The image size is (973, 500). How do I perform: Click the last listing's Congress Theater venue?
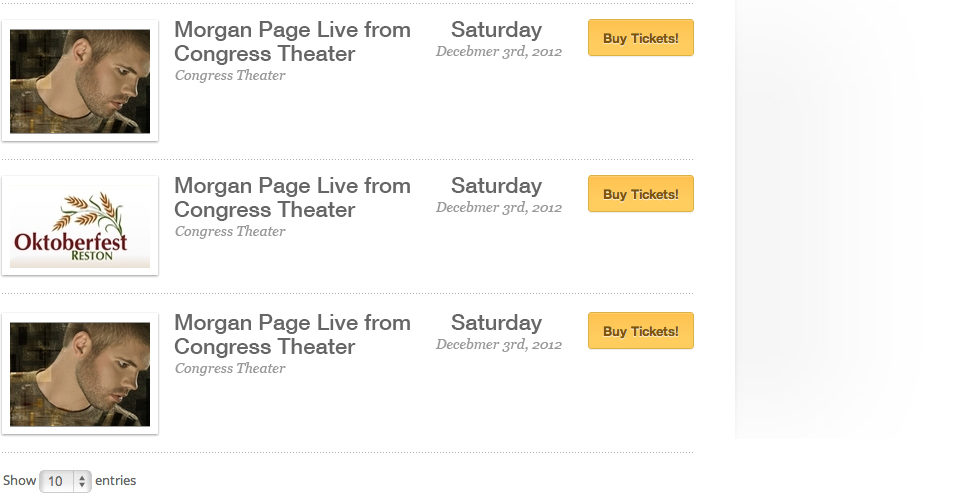230,368
